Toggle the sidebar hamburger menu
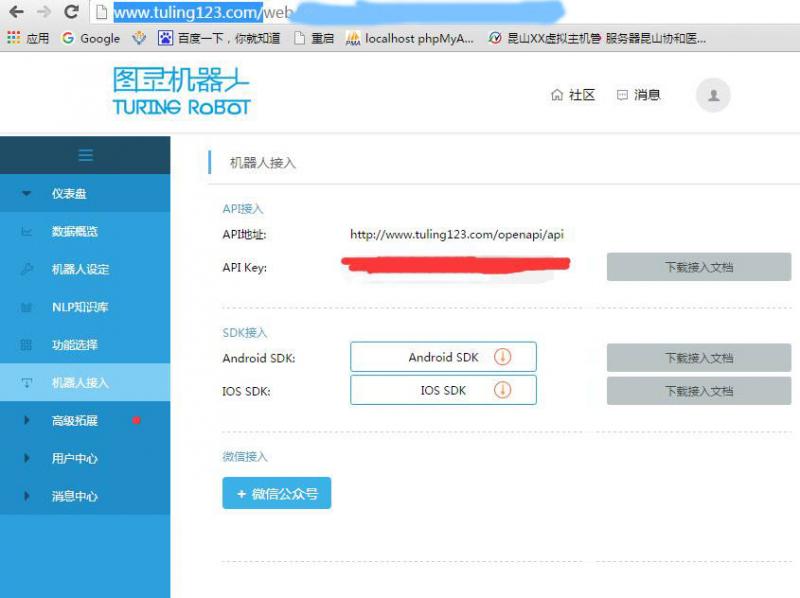800x598 pixels. point(85,155)
